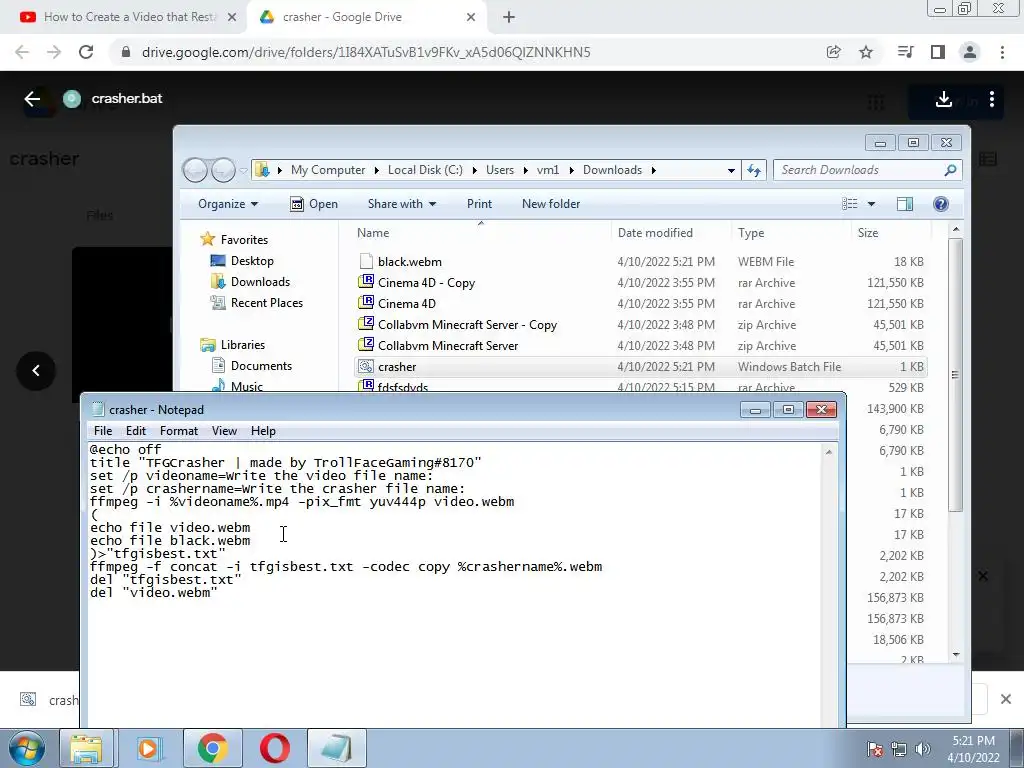Viewport: 1024px width, 768px height.
Task: Open the view options dropdown arrow
Action: [871, 204]
